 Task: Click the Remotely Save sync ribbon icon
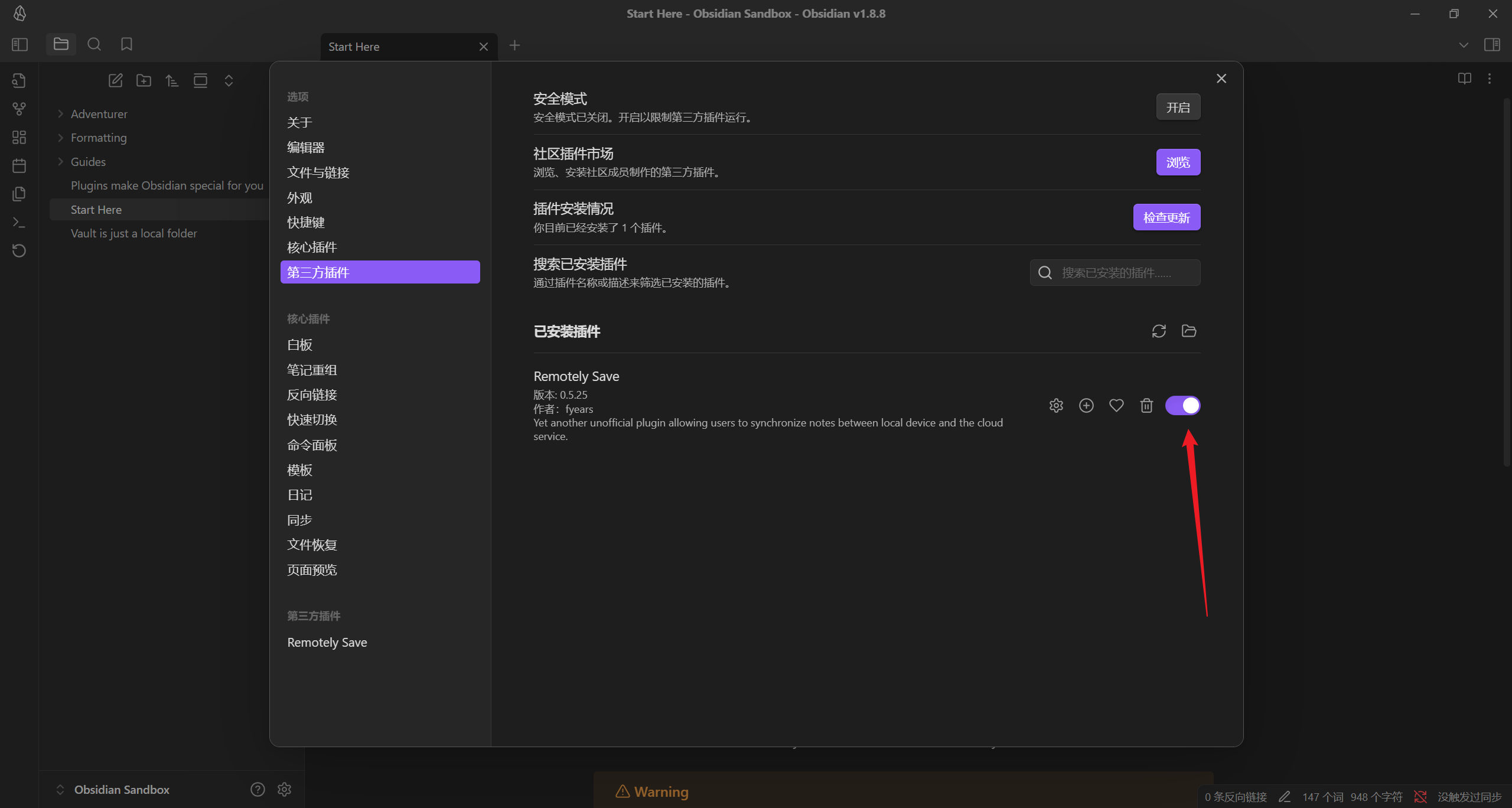tap(19, 250)
